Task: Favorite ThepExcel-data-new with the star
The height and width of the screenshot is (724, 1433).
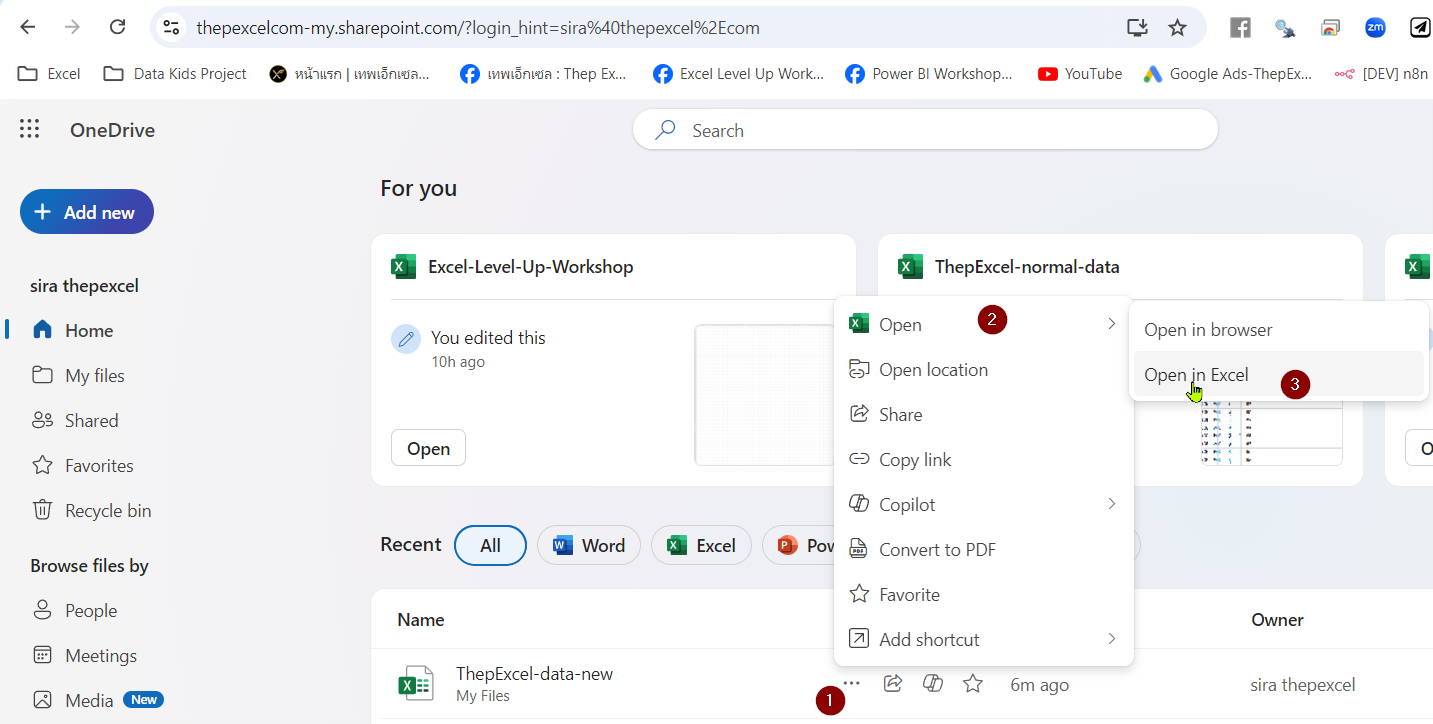Action: coord(971,683)
